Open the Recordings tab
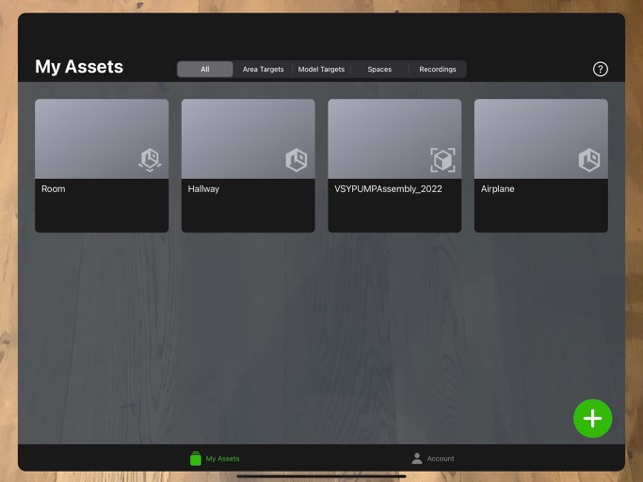 [438, 69]
